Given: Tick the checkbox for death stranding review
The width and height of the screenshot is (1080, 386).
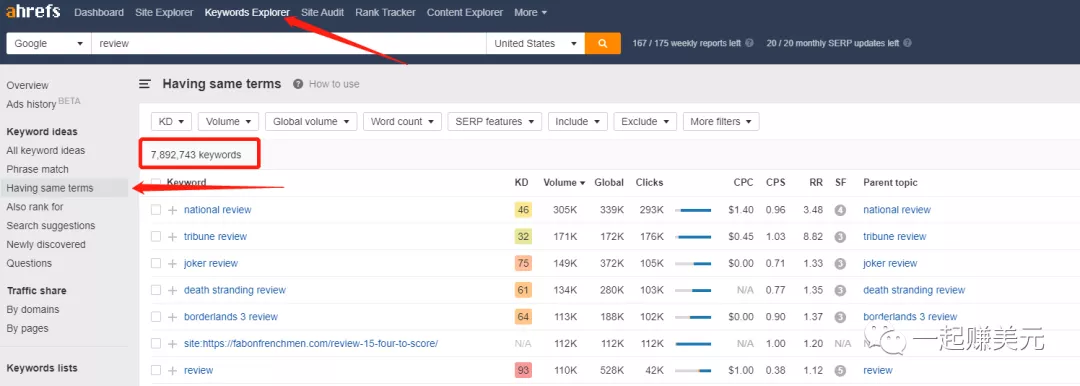Looking at the screenshot, I should point(156,290).
